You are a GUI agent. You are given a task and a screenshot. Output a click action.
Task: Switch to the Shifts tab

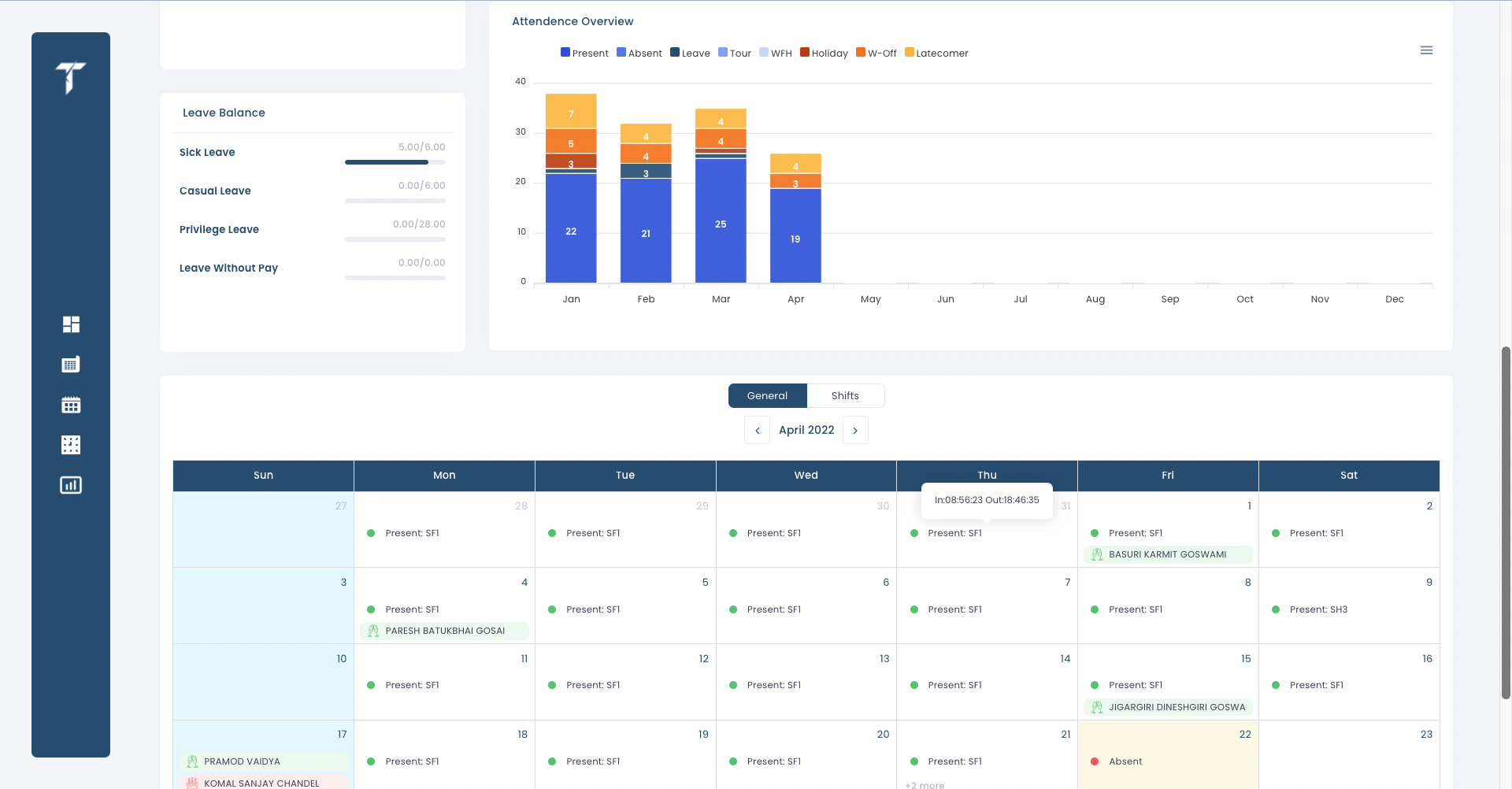(846, 395)
